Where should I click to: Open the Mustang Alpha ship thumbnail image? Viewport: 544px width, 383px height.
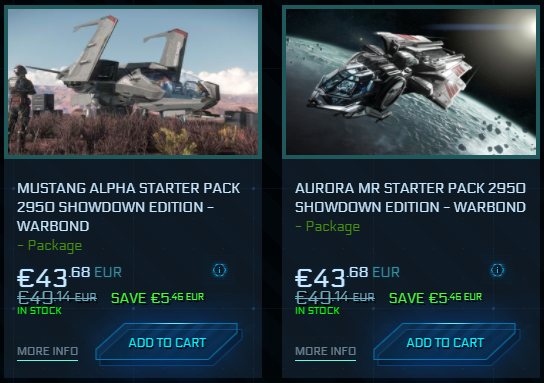[x=133, y=82]
